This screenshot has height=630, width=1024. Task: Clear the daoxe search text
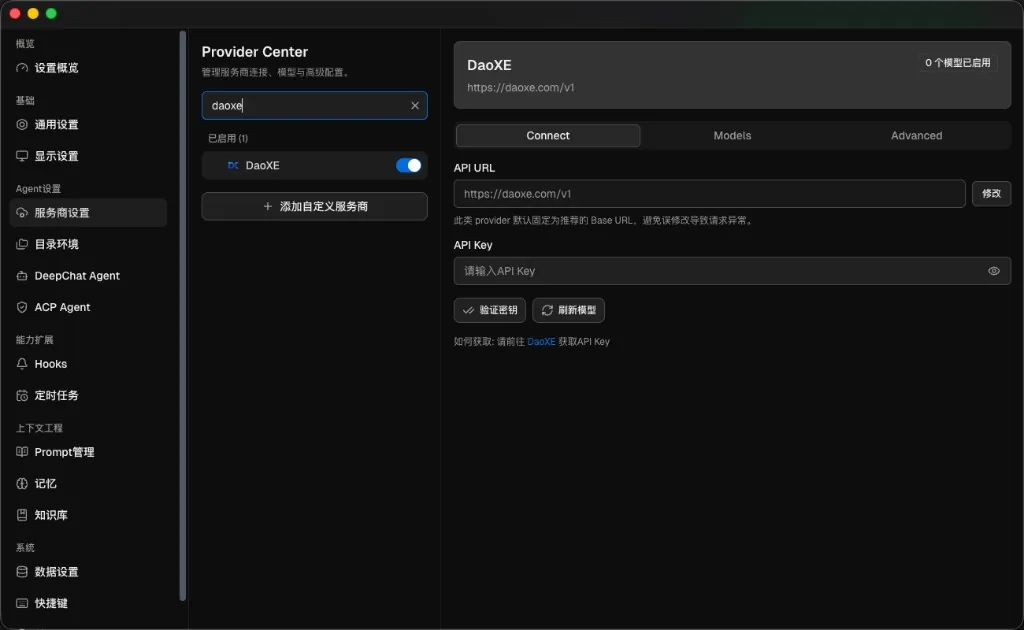pos(415,106)
